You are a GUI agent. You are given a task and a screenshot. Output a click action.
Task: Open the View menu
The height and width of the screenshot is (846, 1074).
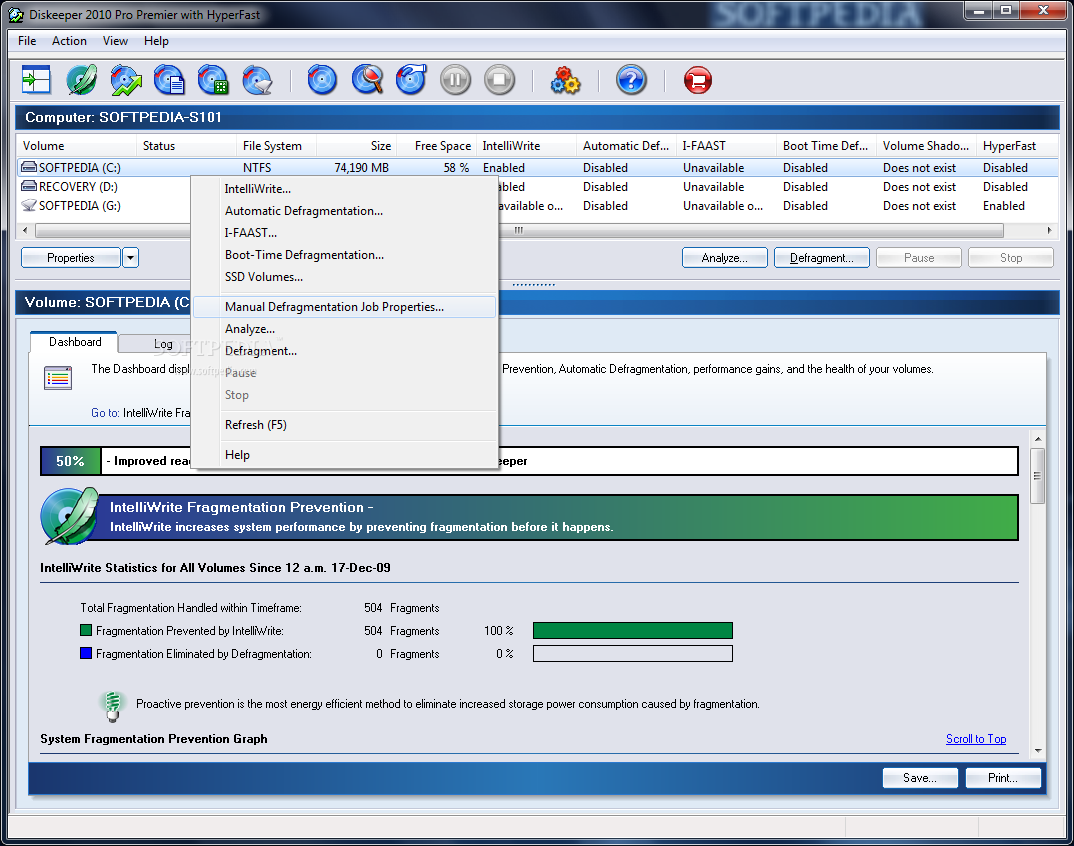(115, 40)
